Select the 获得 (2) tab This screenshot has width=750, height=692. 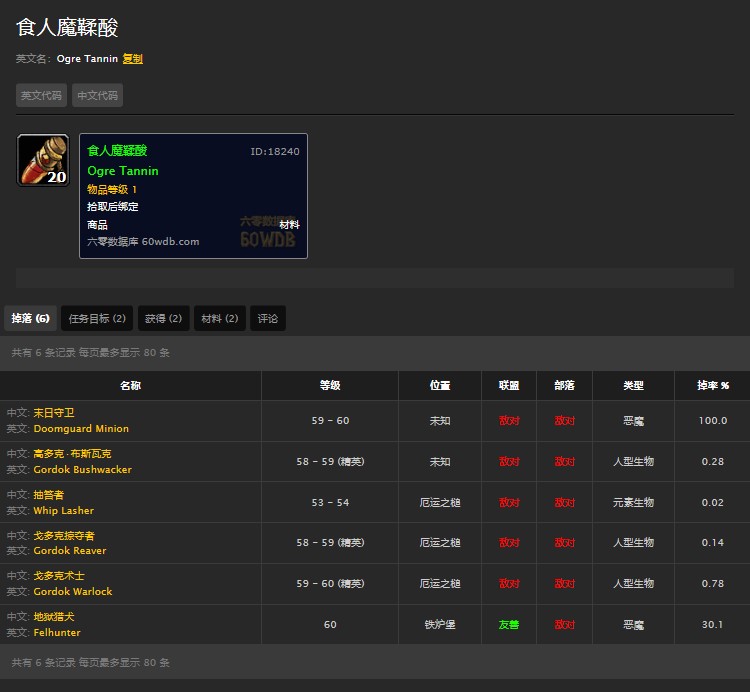click(163, 319)
